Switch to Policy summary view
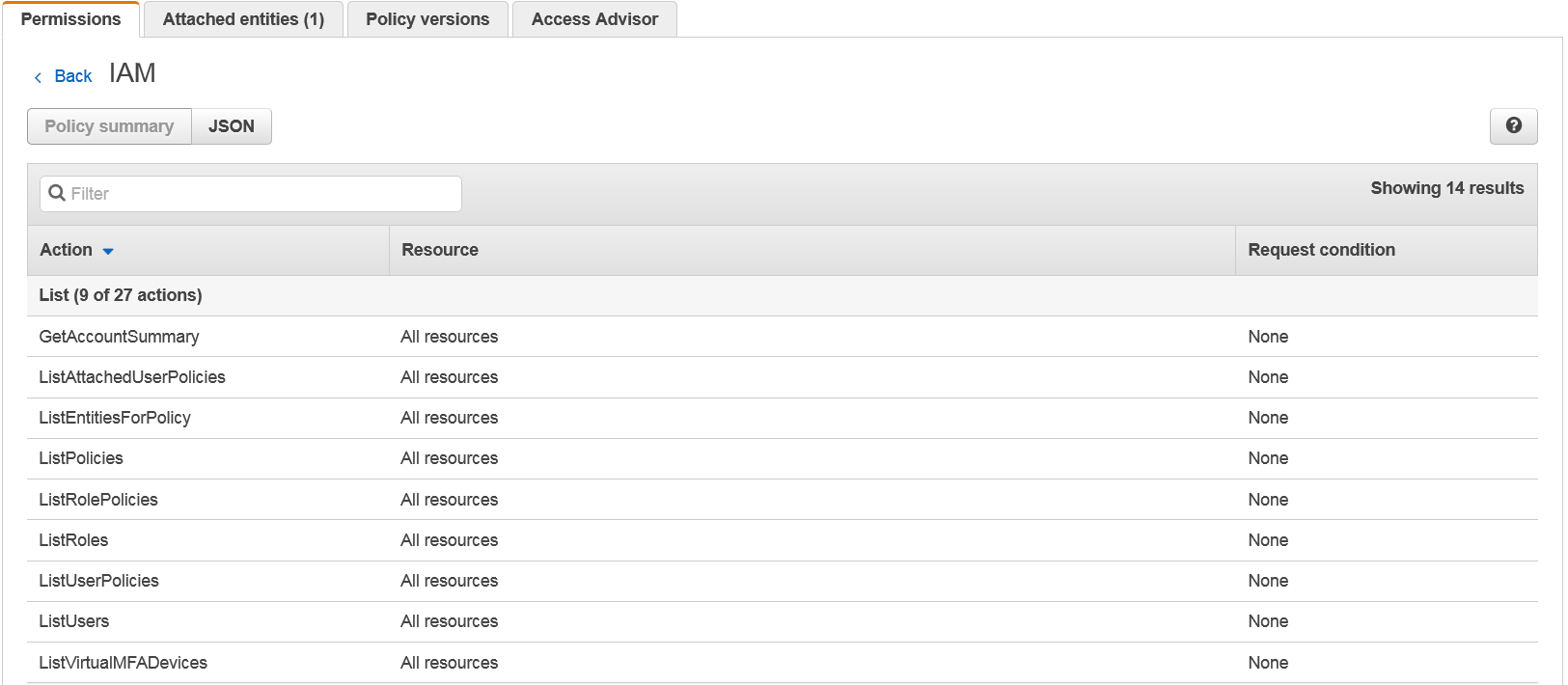 109,126
